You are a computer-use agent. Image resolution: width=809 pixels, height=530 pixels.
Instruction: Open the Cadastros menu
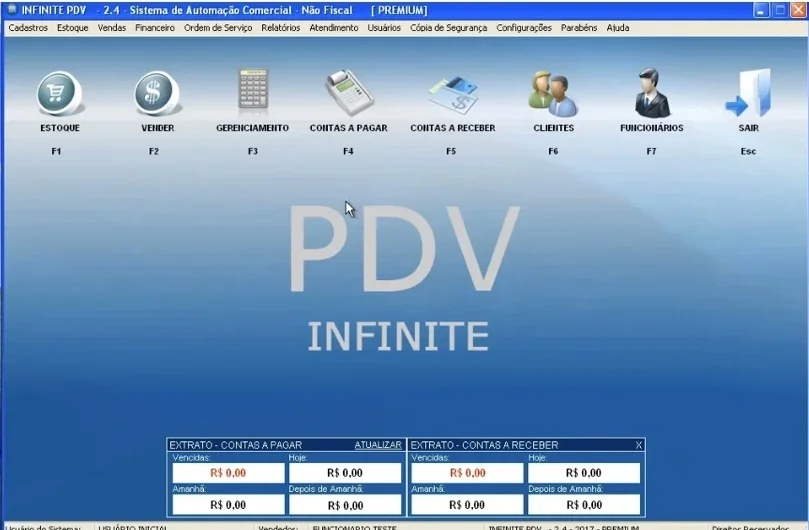[x=28, y=28]
